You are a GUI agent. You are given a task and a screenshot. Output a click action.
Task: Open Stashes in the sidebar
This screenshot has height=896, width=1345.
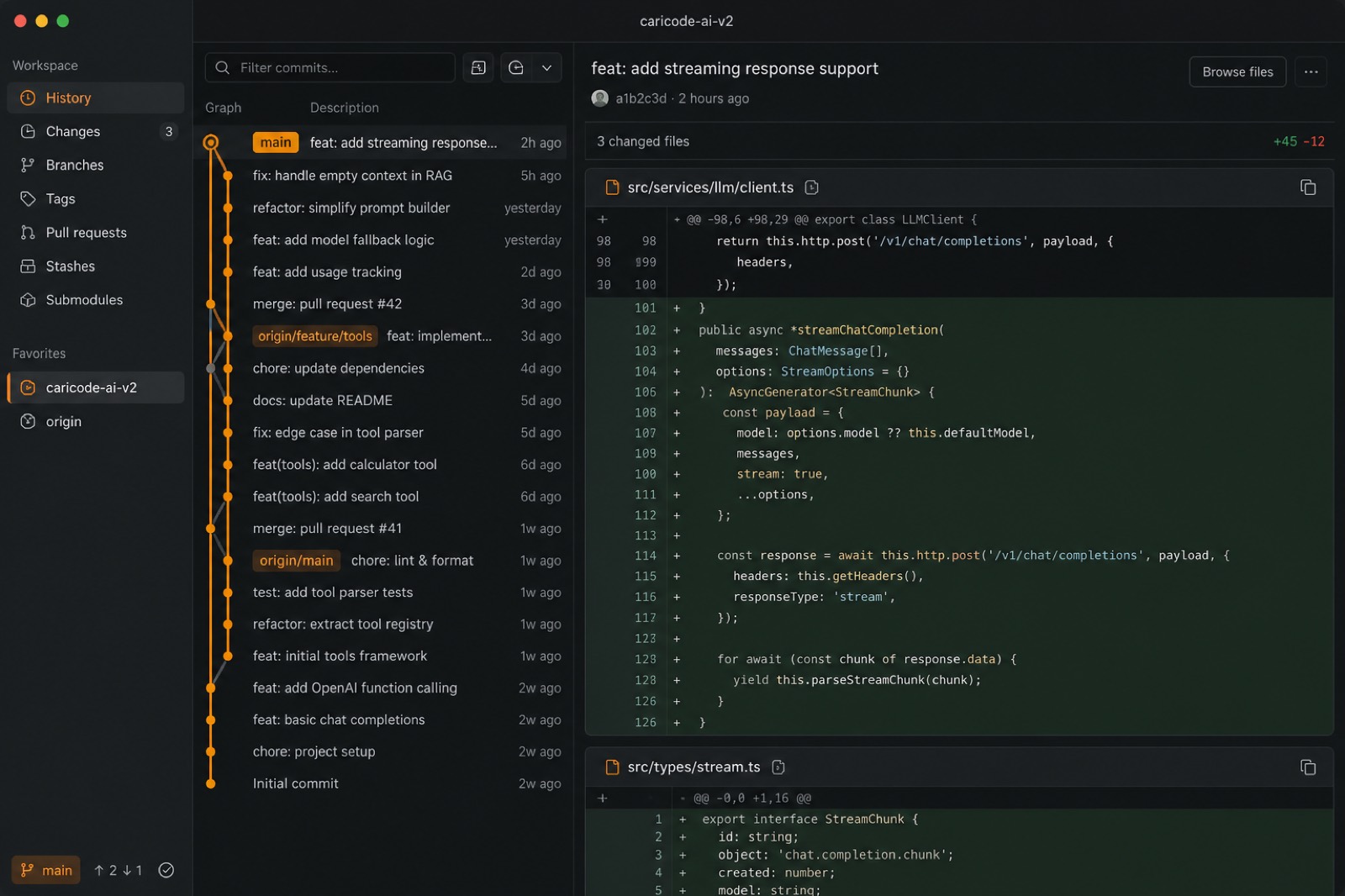pos(95,266)
